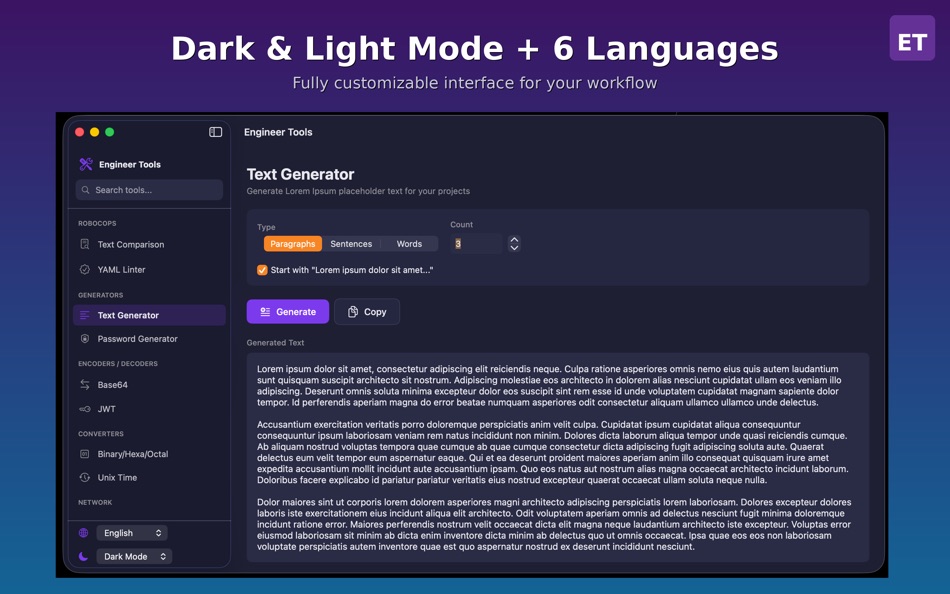Toggle Start with Lorem ipsum checkbox
The height and width of the screenshot is (594, 950).
click(x=262, y=270)
